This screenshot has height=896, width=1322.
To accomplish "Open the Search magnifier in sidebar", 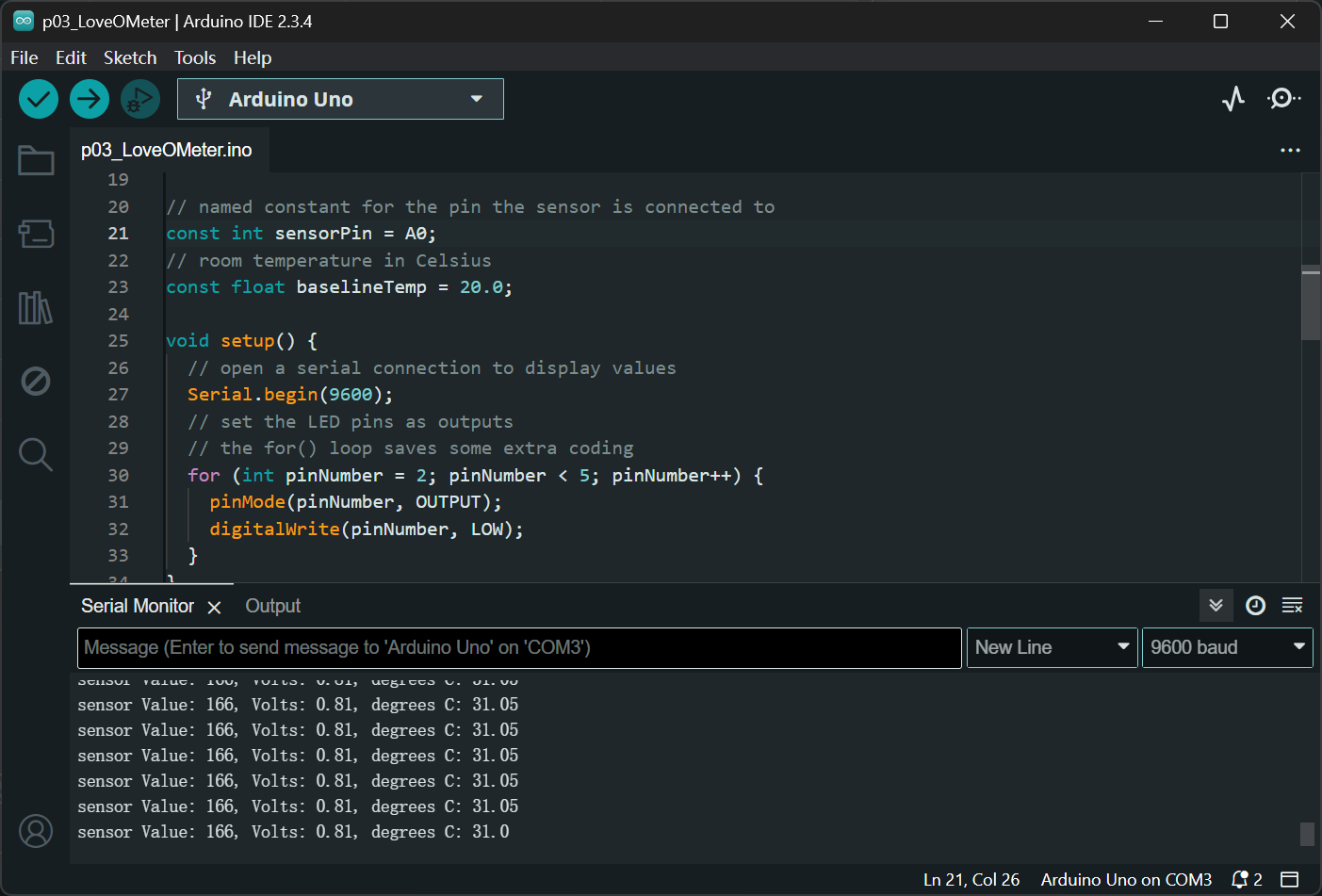I will point(36,454).
